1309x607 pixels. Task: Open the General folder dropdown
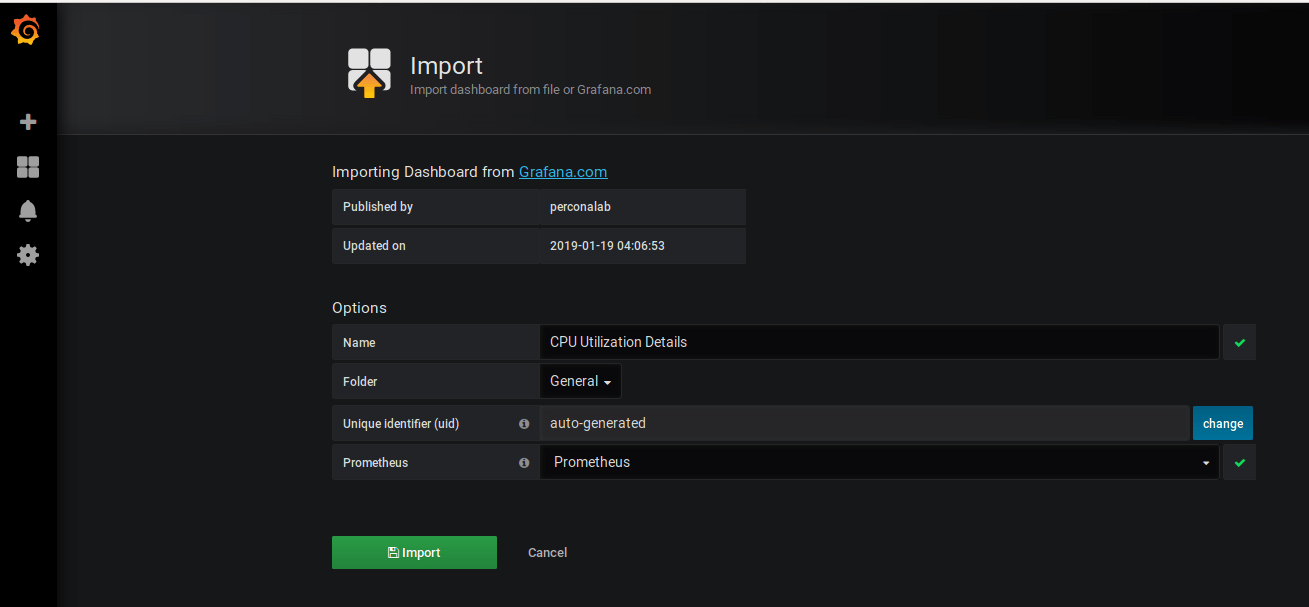(x=580, y=381)
